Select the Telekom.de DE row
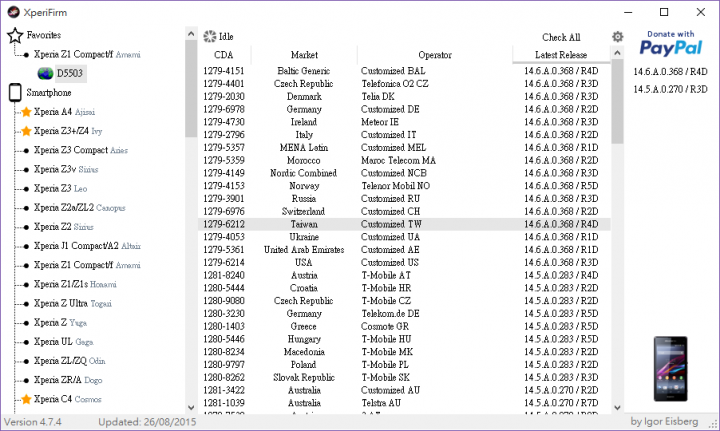The height and width of the screenshot is (431, 720). coord(404,314)
